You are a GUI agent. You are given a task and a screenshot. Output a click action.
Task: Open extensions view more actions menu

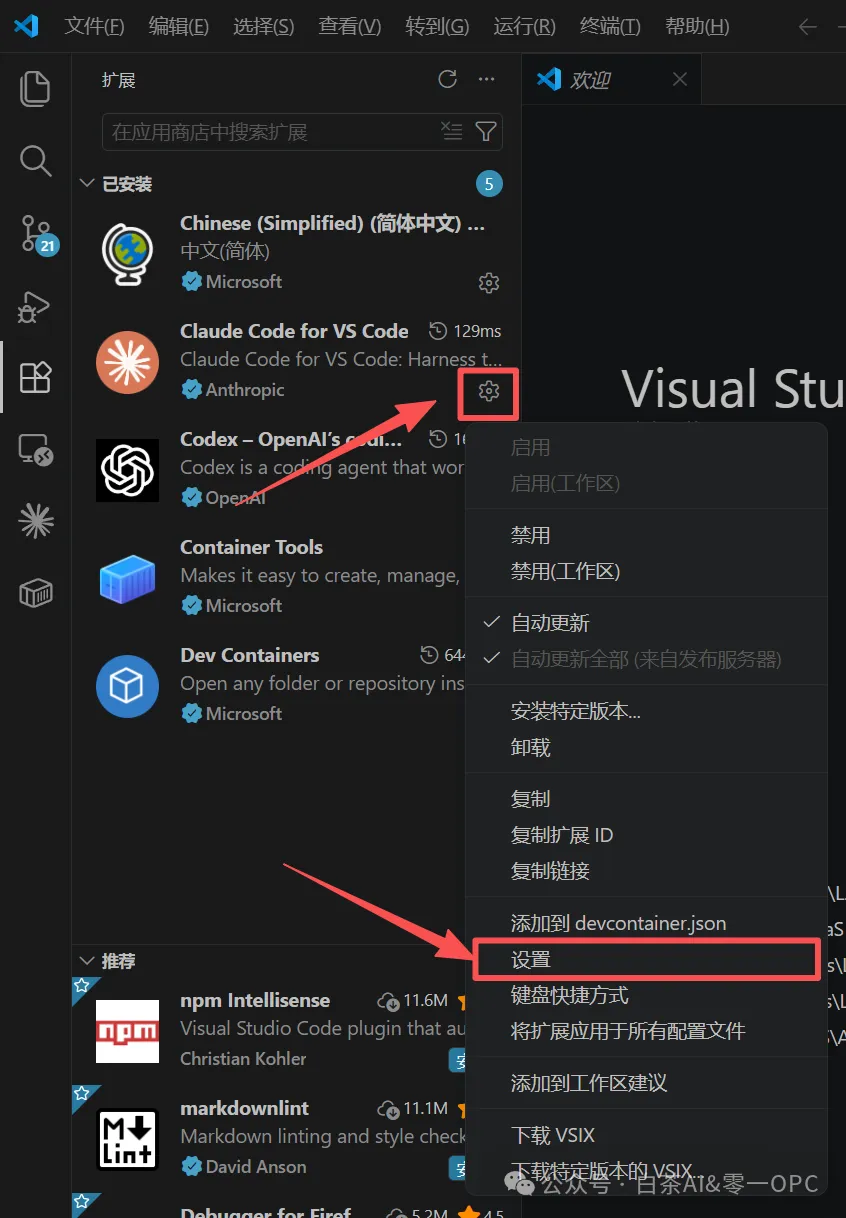[486, 79]
